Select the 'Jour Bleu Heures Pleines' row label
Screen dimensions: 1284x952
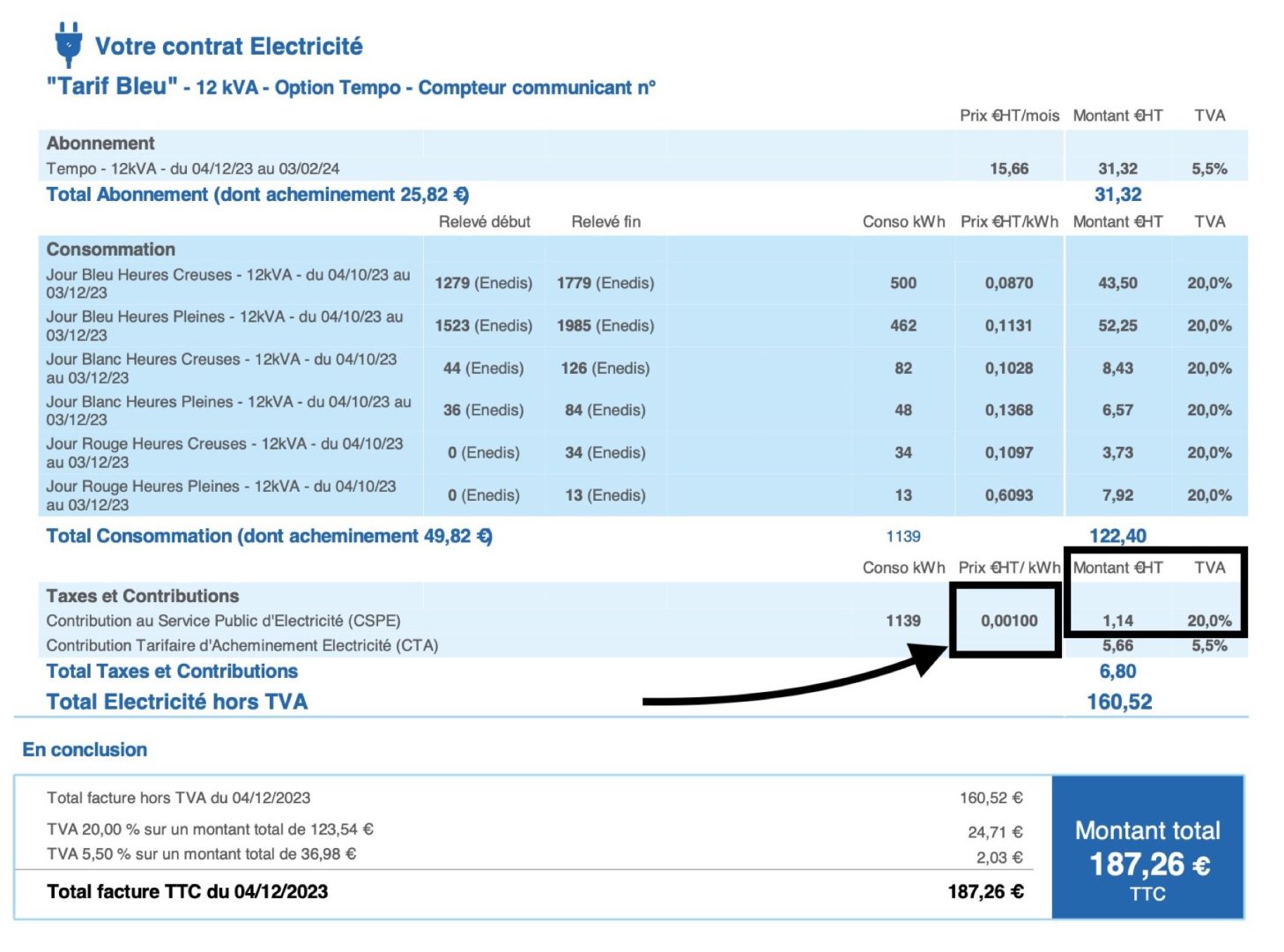tap(225, 326)
